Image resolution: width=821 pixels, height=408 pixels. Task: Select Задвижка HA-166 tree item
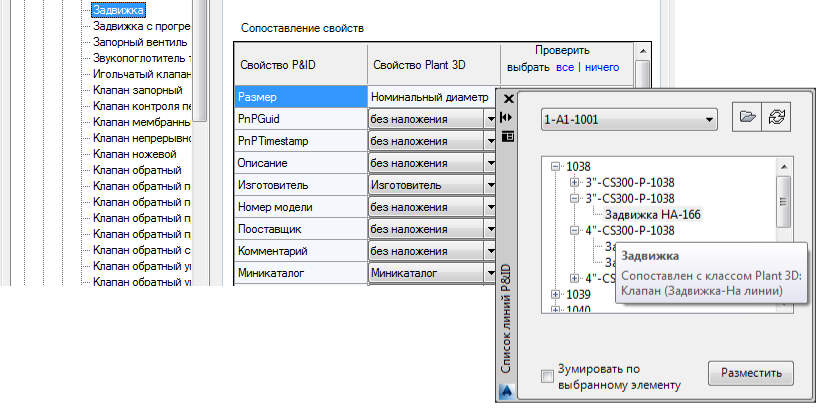652,214
